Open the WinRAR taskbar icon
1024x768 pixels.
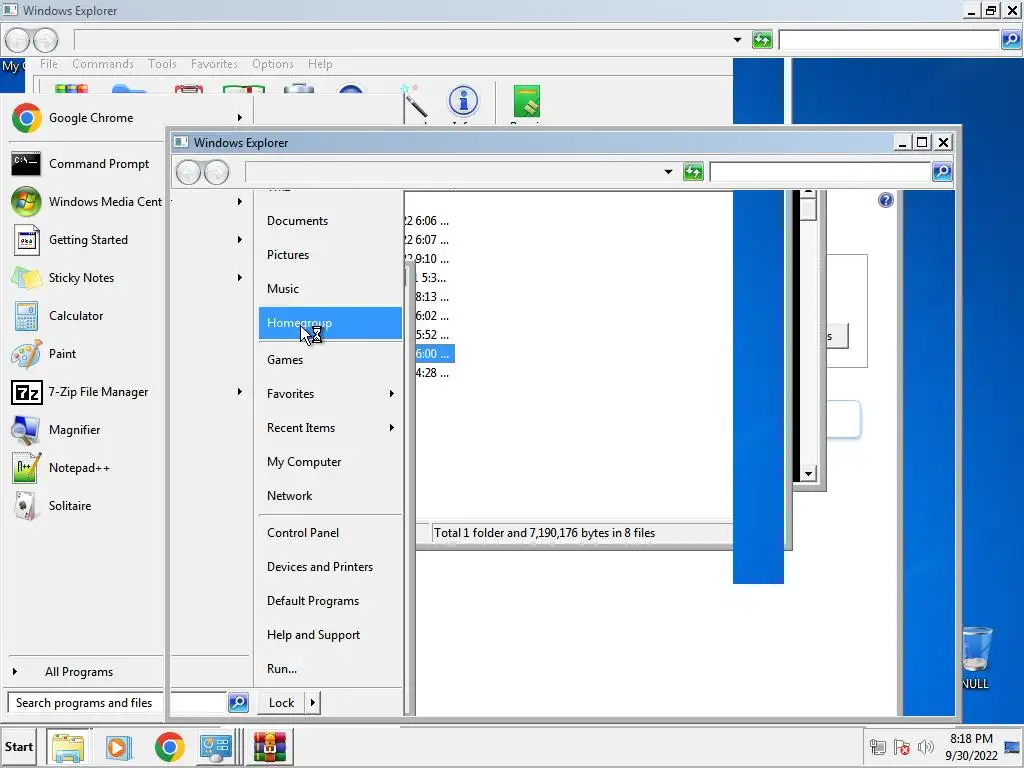[270, 747]
